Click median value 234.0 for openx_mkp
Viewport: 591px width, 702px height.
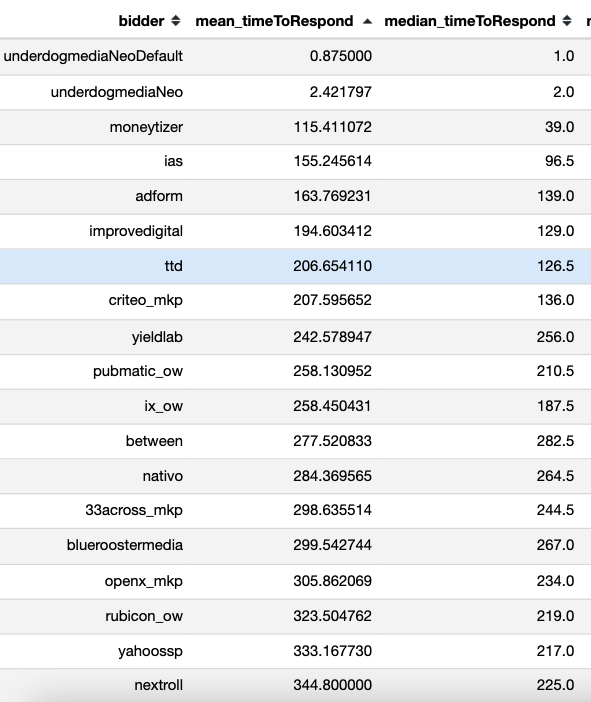click(x=556, y=581)
